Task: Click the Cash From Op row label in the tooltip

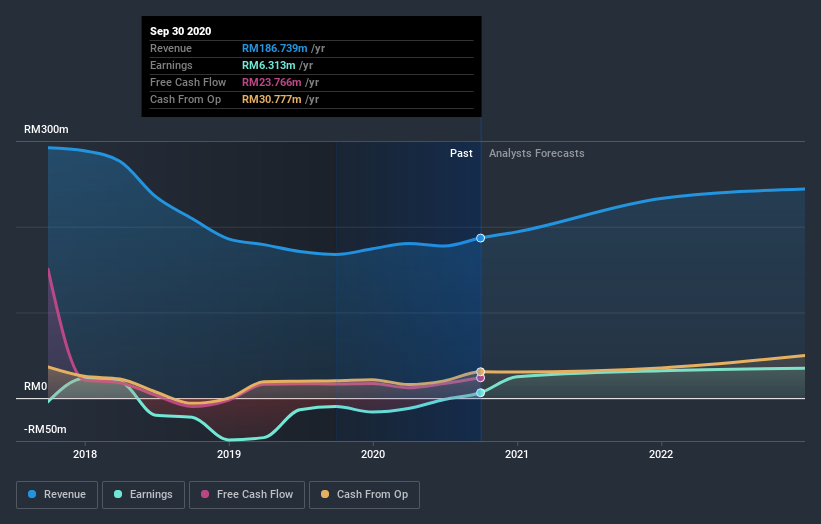Action: click(185, 99)
